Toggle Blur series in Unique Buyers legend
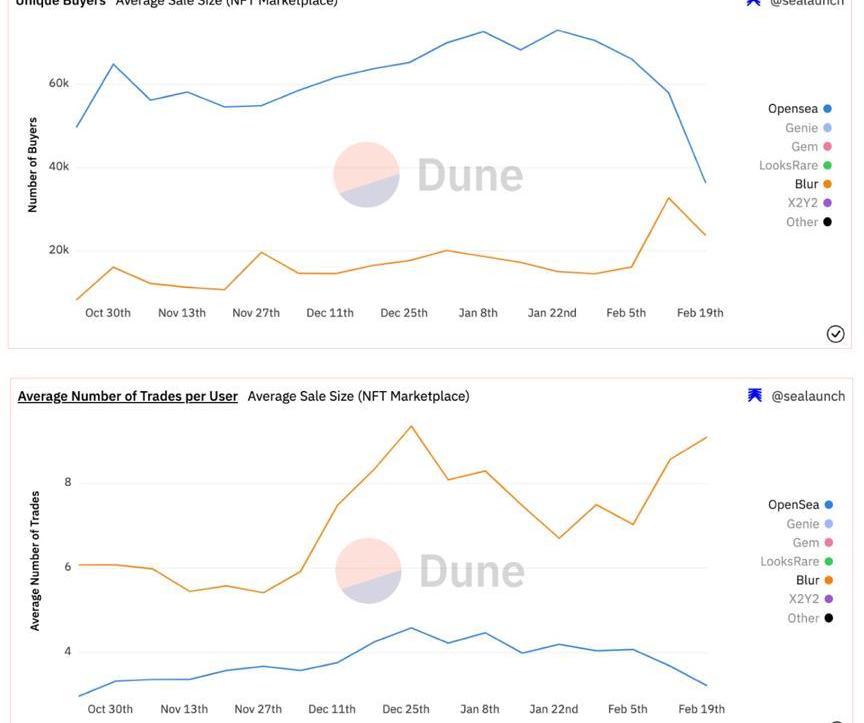Screen dimensions: 864x723 (x=806, y=184)
